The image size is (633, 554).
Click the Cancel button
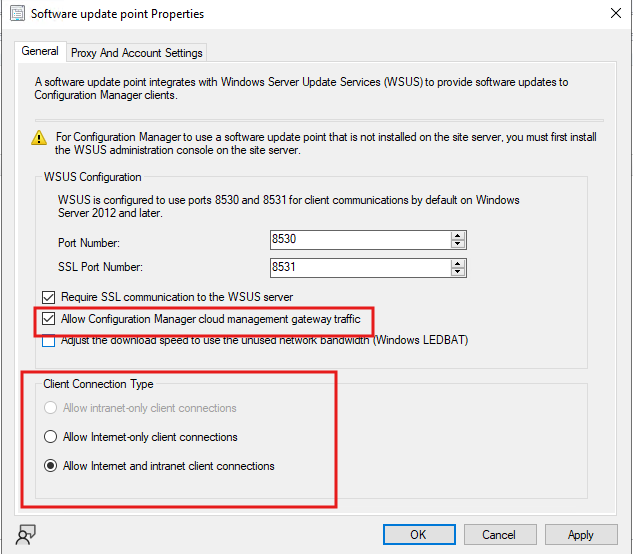click(499, 535)
